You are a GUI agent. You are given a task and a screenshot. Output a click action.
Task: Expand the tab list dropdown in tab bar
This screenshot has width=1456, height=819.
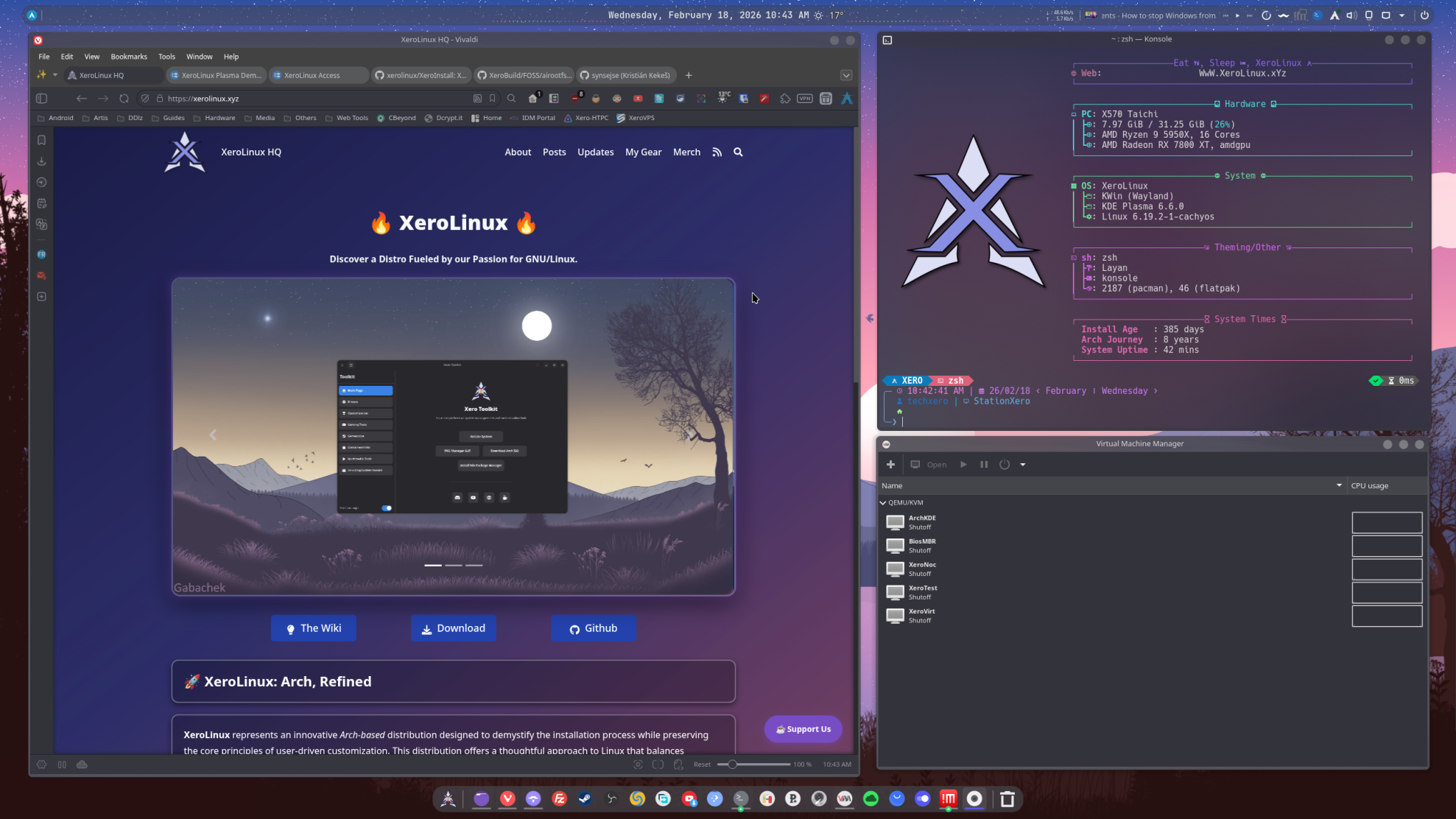845,75
